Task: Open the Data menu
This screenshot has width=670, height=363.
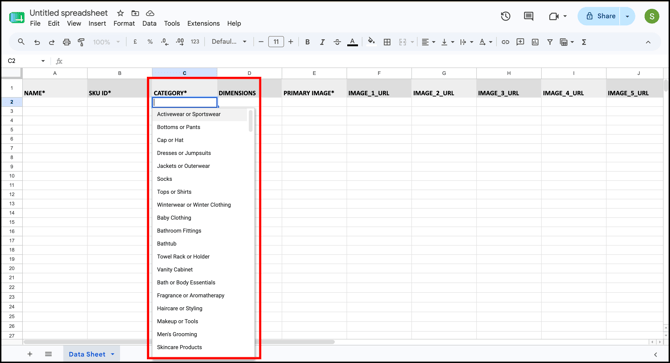Action: point(149,23)
